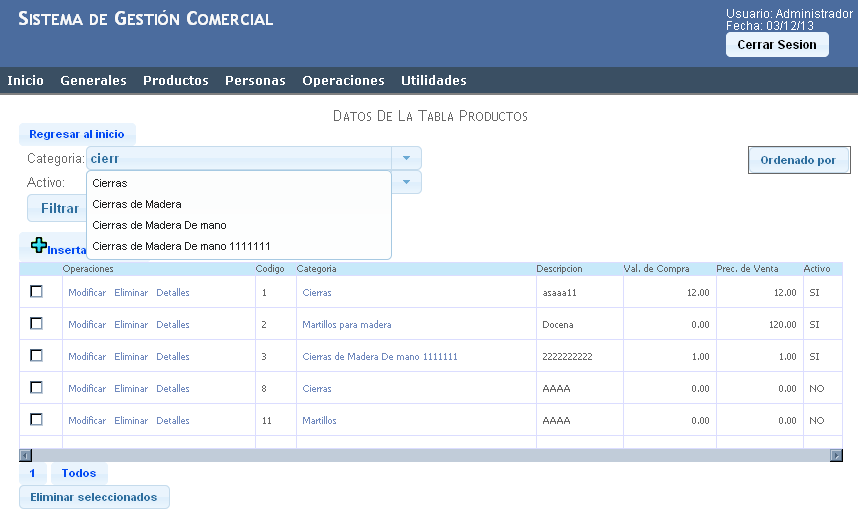This screenshot has height=525, width=858.
Task: Click Eliminar for product code 8
Action: point(131,389)
